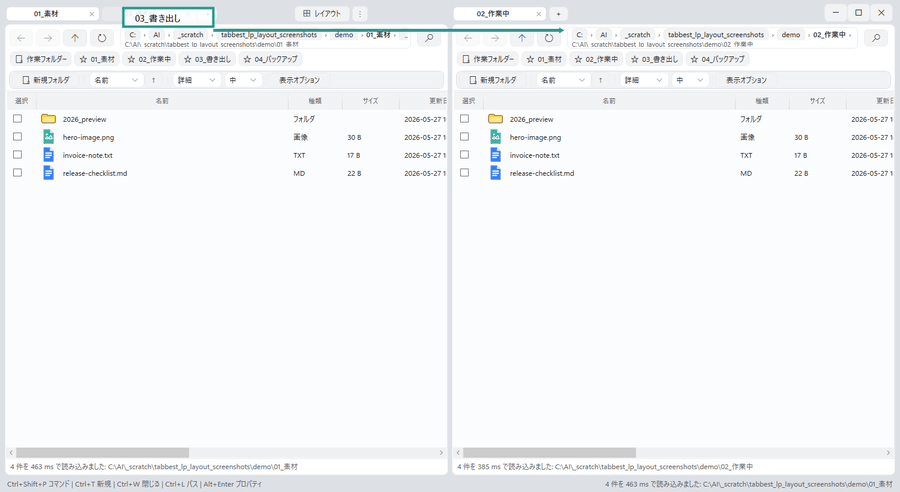Check release-checklist.md checkbox in right pane
This screenshot has width=900, height=492.
coord(465,172)
